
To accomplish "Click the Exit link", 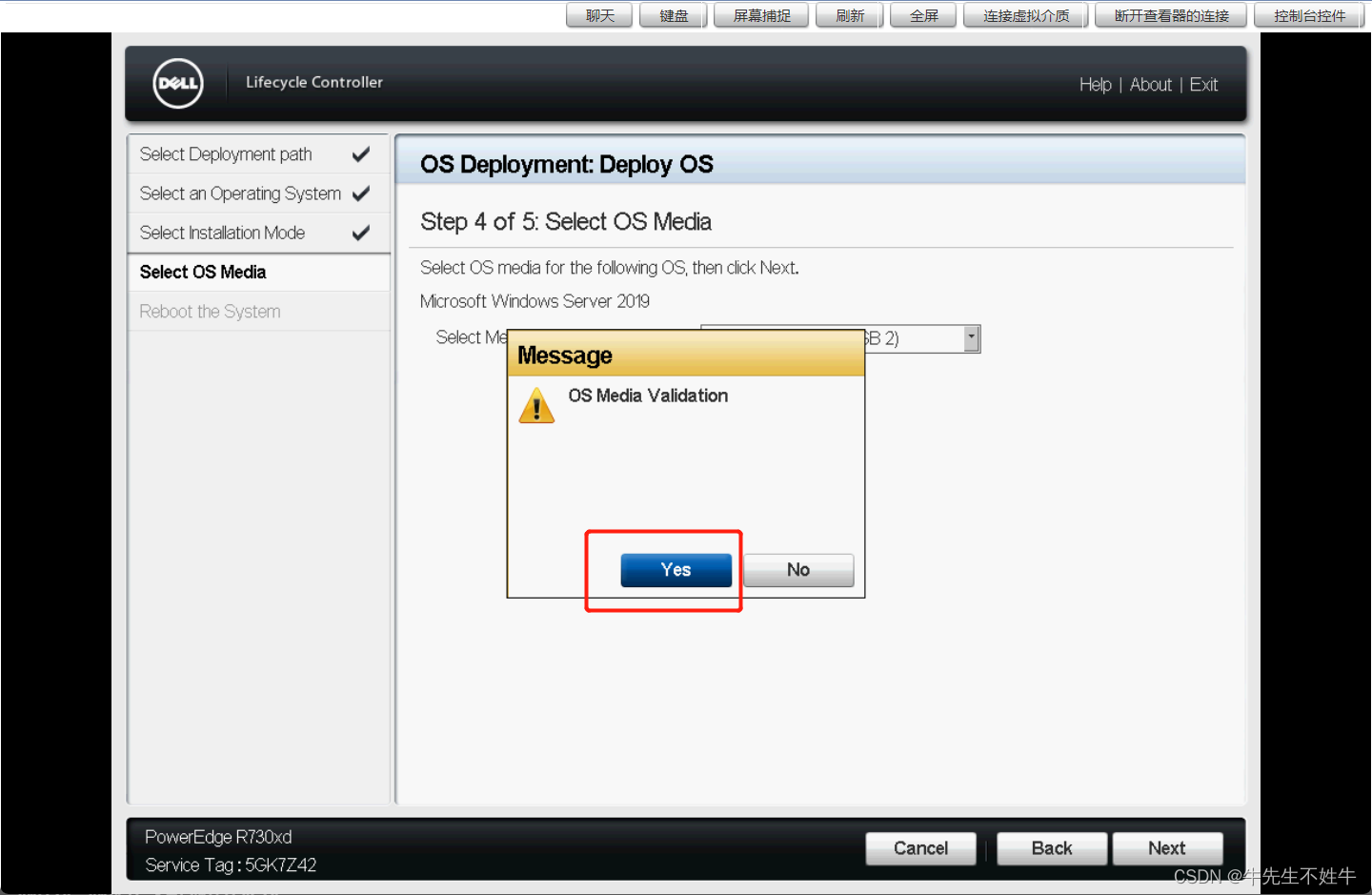I will coord(1203,85).
